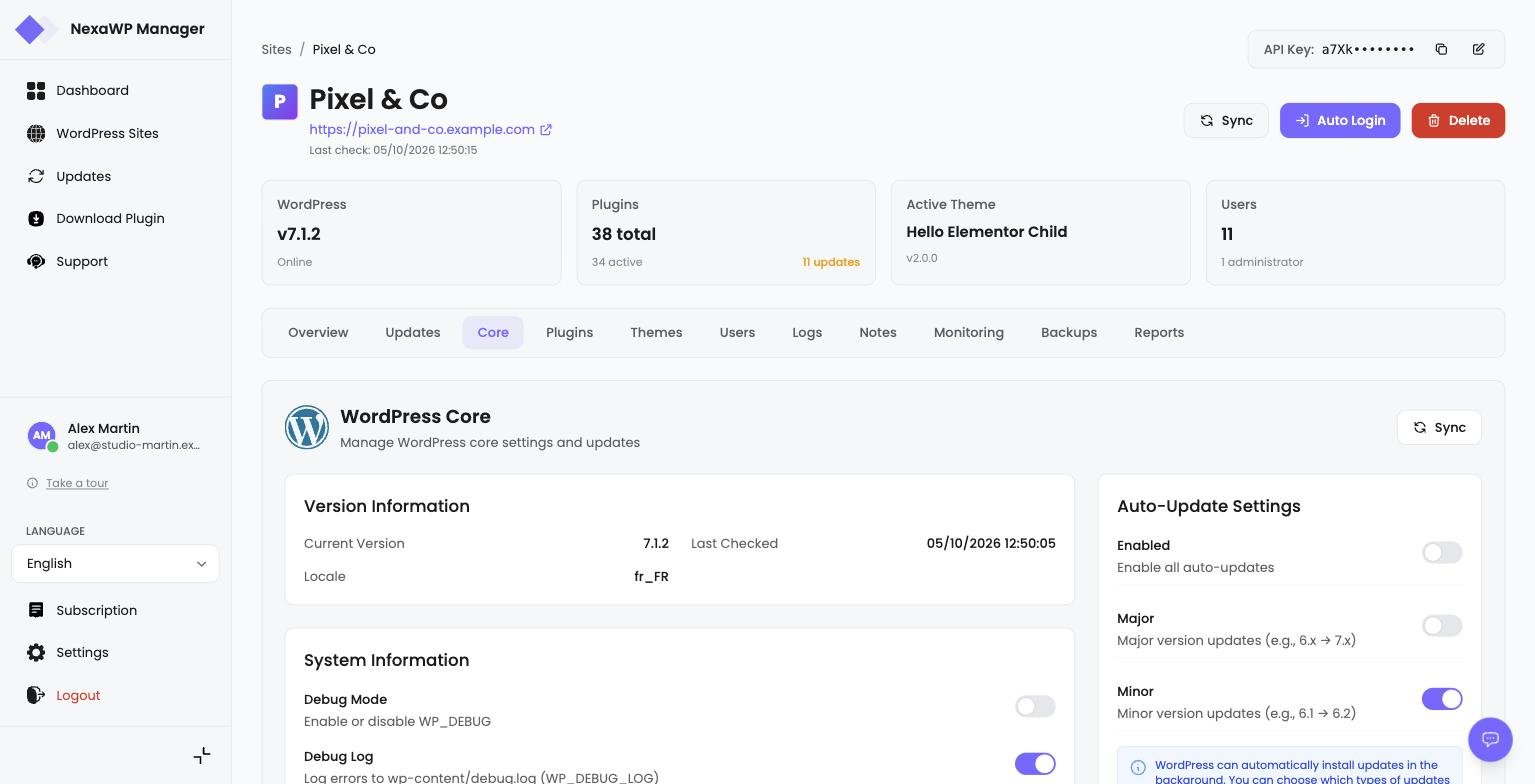Toggle Major version updates switch
The image size is (1535, 784).
tap(1442, 626)
